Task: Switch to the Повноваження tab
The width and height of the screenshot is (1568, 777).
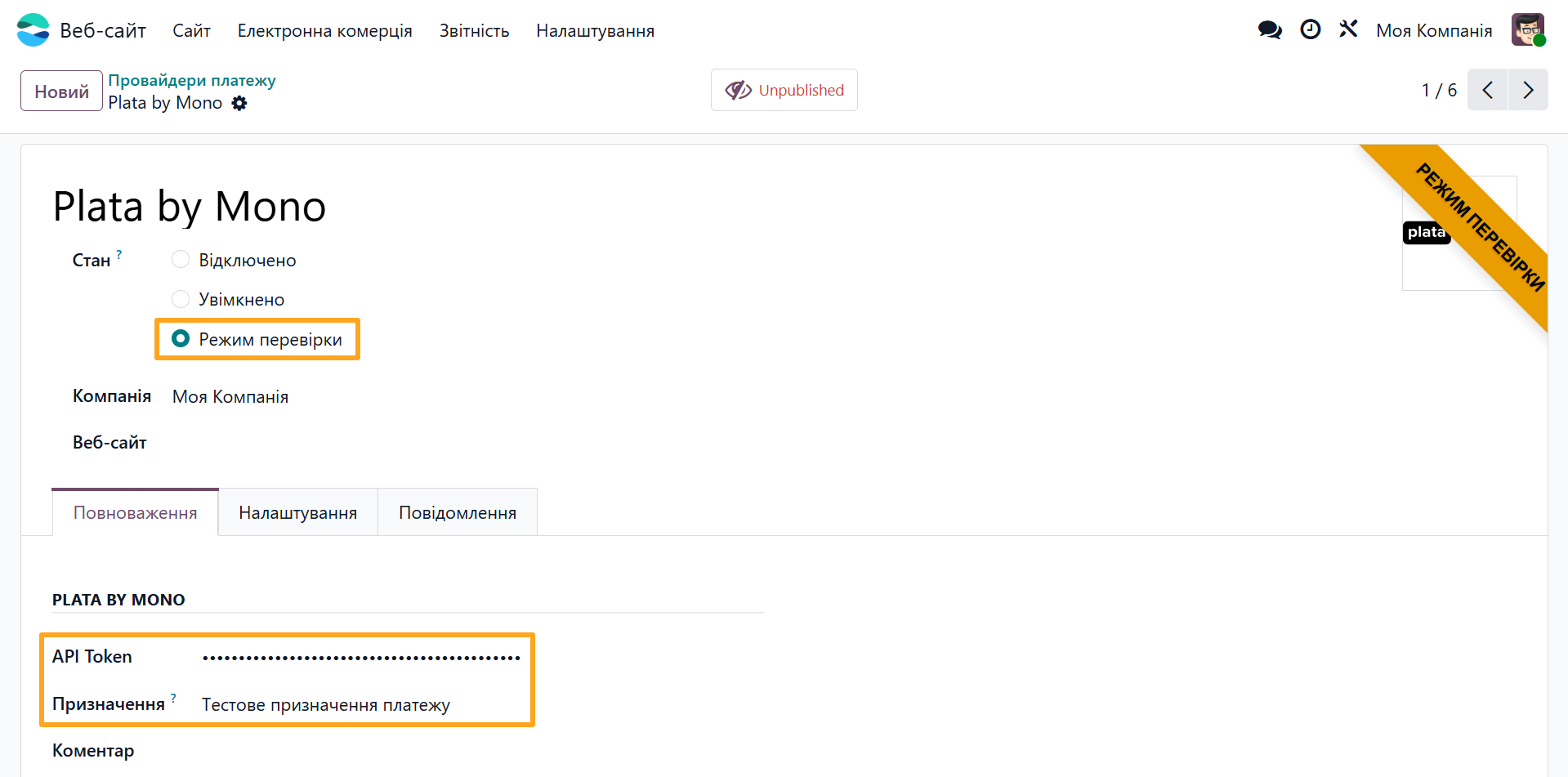Action: coord(136,512)
